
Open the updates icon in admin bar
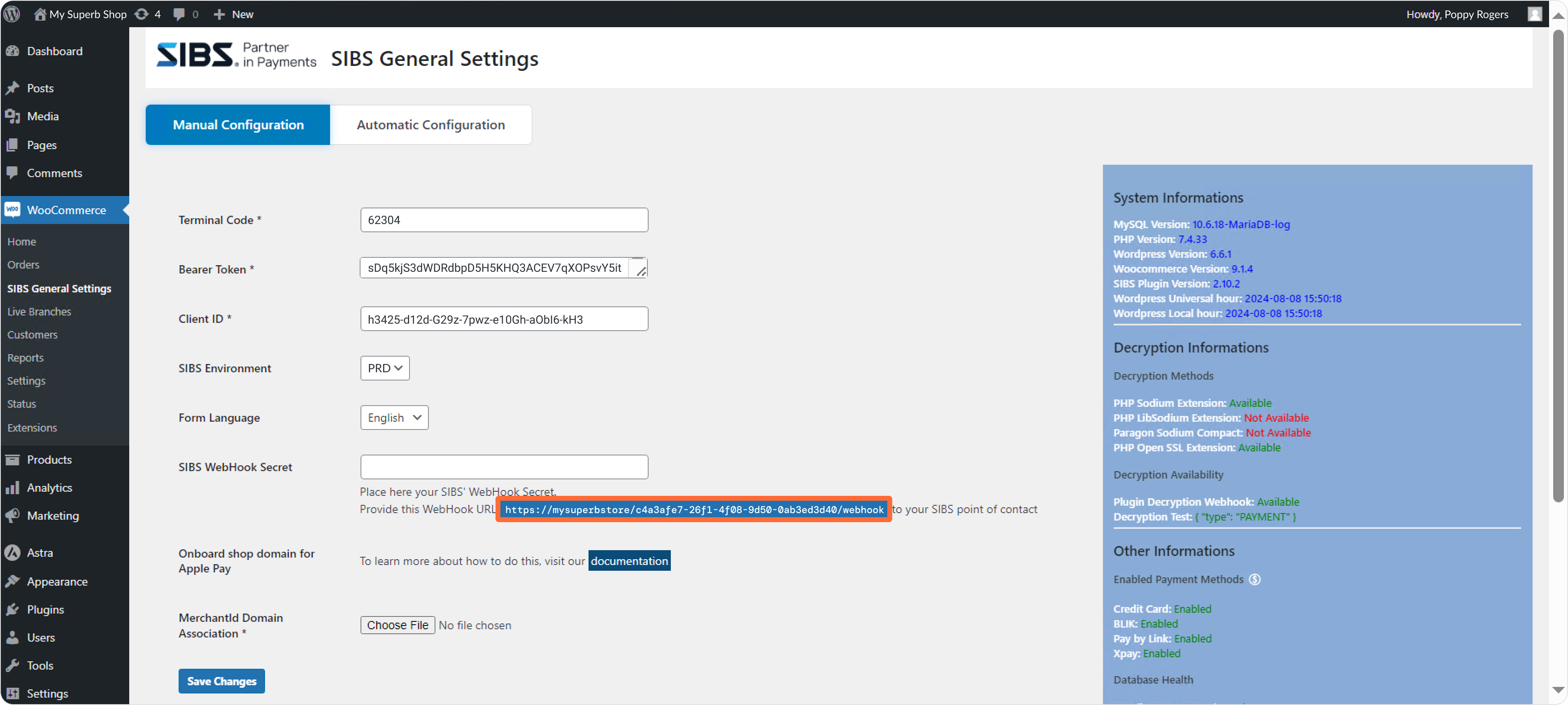[x=141, y=14]
